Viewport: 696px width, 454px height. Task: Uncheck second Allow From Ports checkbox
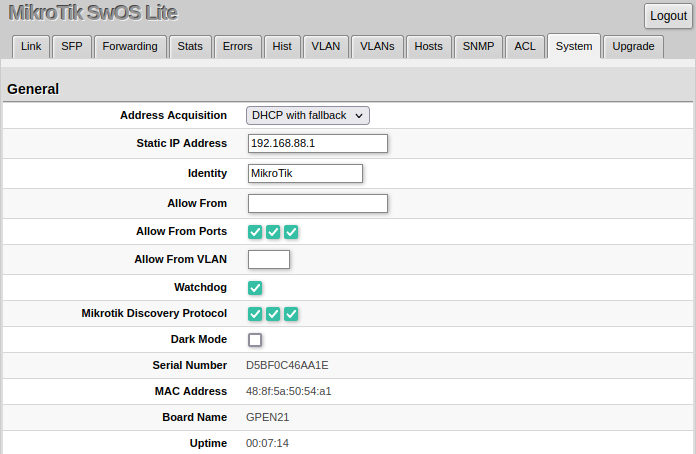pos(273,232)
